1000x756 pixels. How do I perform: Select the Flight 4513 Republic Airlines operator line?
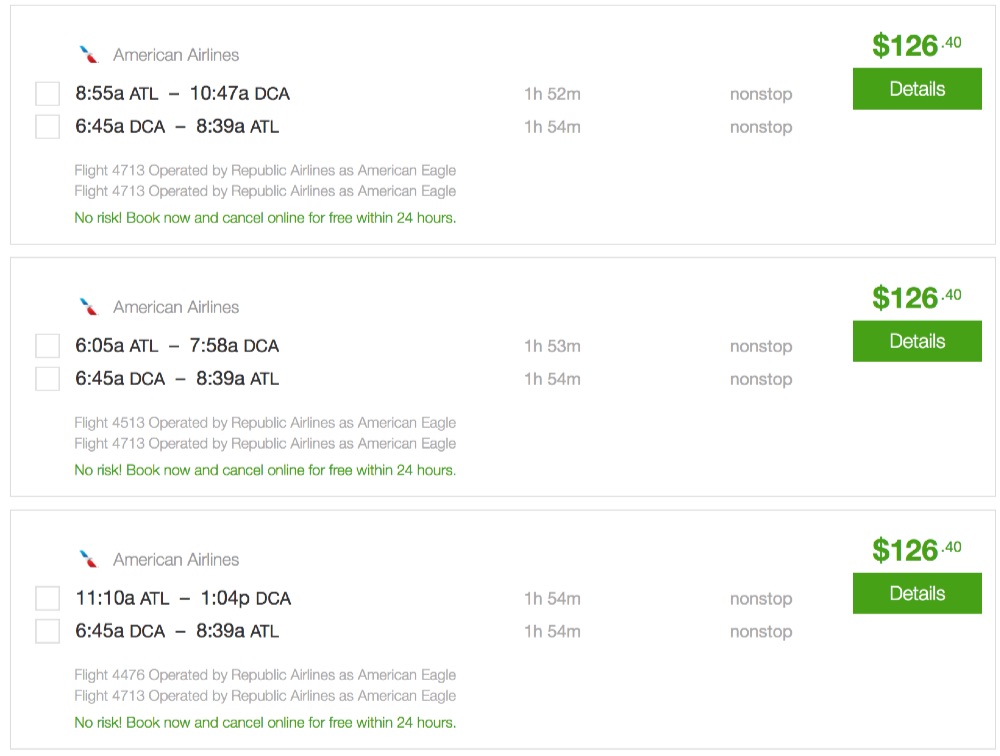265,422
